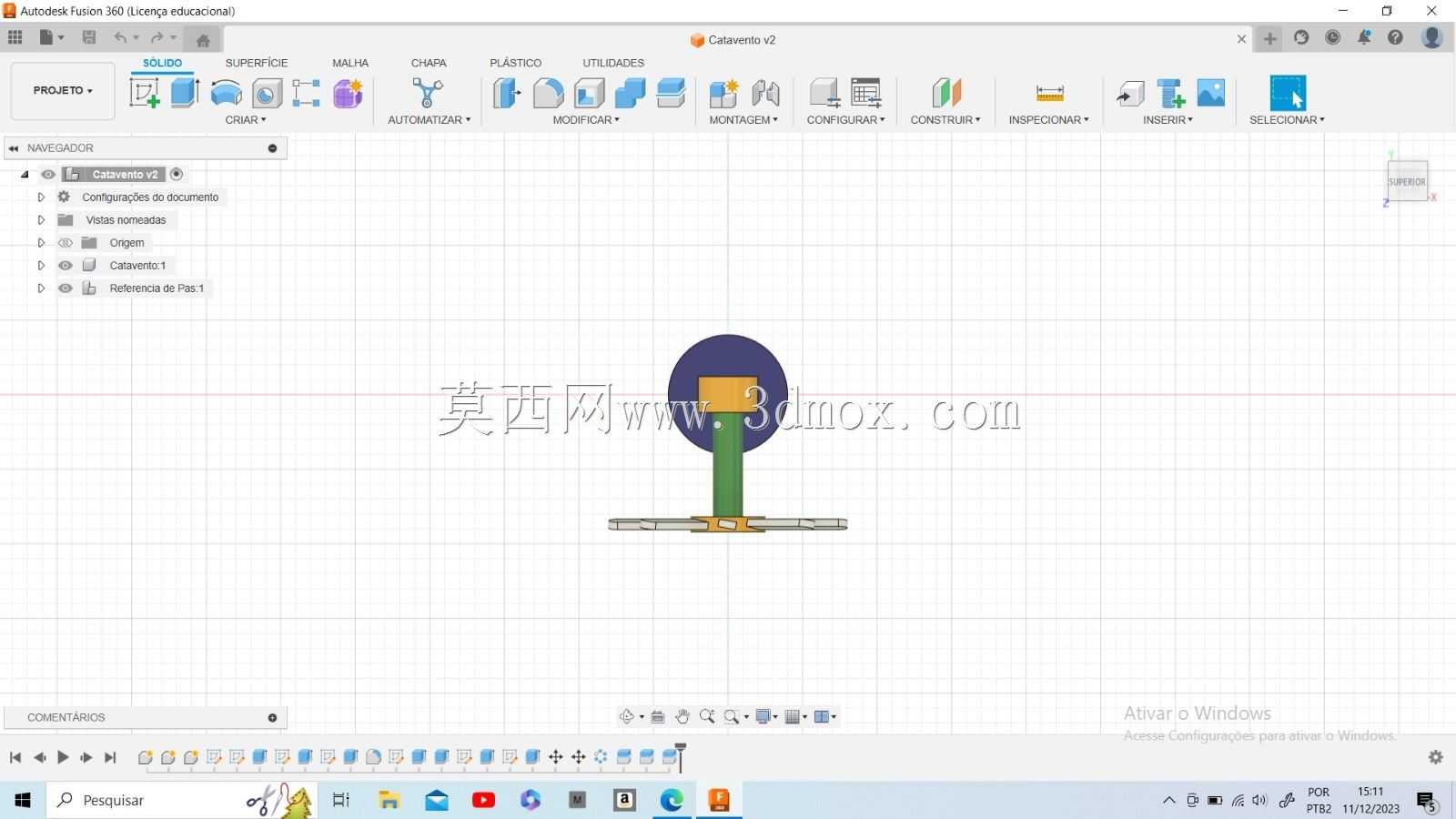The width and height of the screenshot is (1456, 819).
Task: Toggle visibility of Catavento v2 root
Action: [x=48, y=175]
